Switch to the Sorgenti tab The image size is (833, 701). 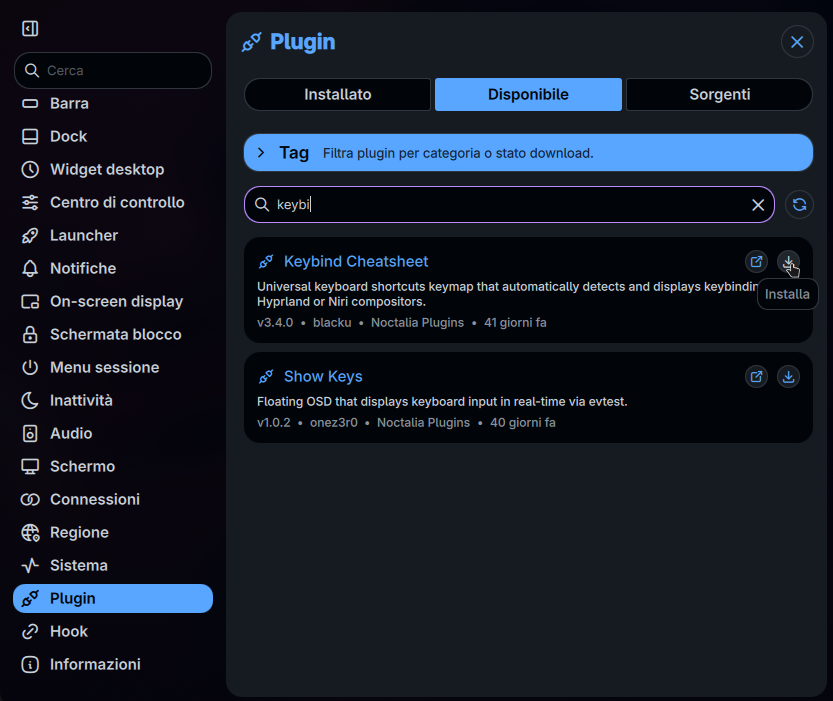[x=719, y=95]
